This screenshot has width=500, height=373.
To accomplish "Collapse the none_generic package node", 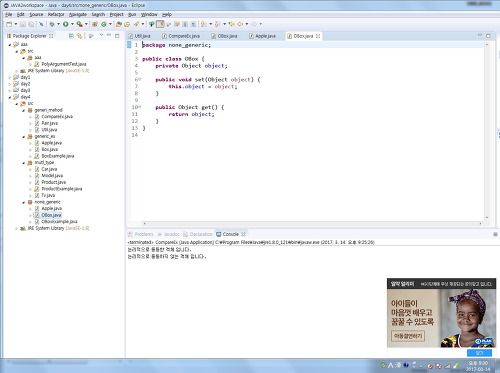I will click(x=24, y=202).
